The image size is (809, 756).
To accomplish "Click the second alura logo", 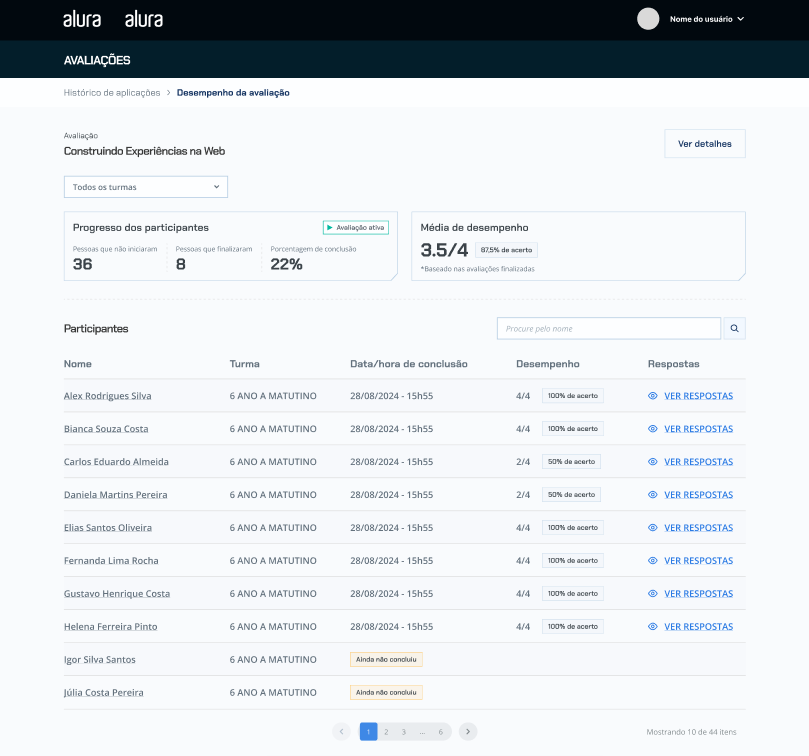I will coord(143,19).
